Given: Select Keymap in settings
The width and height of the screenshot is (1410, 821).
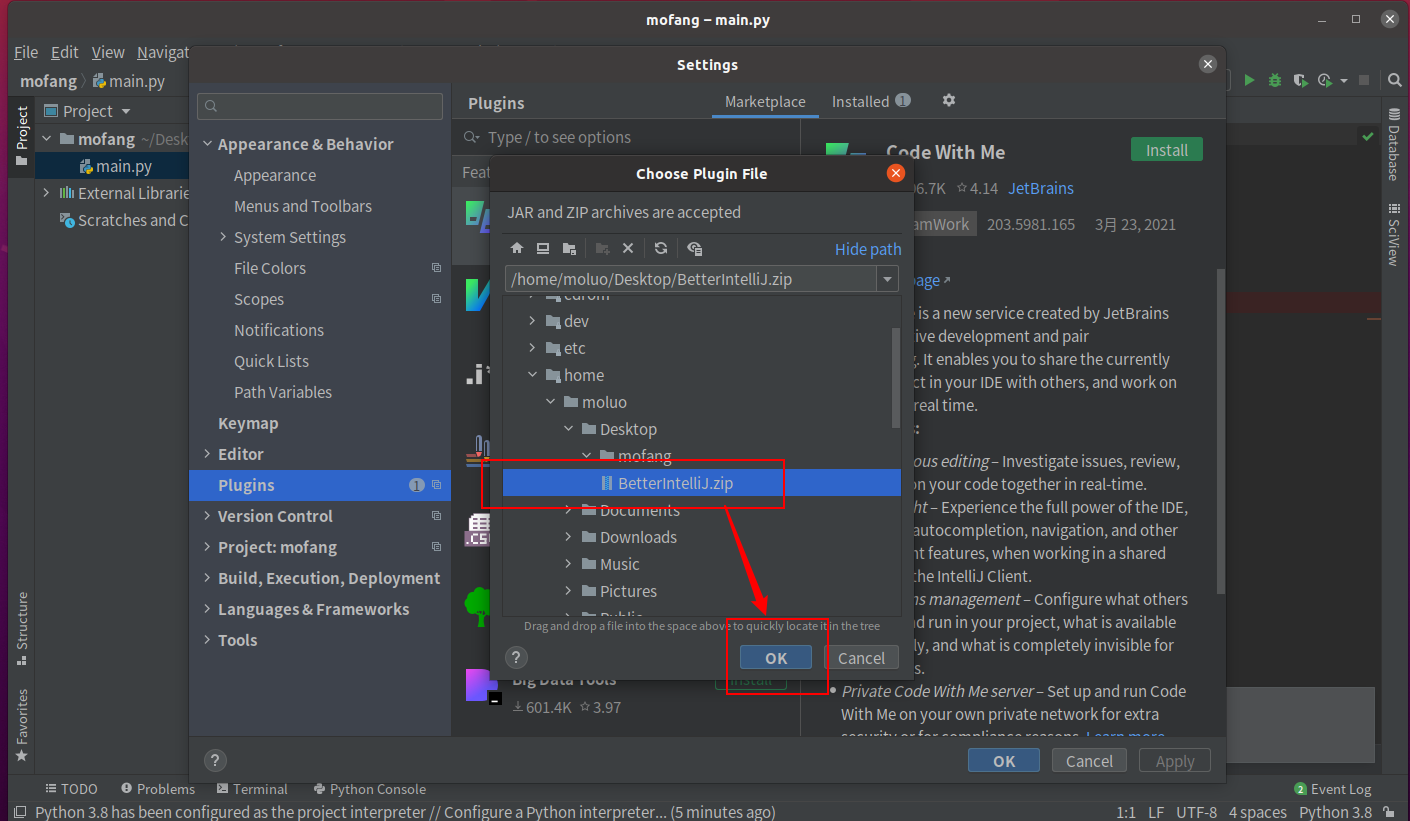Looking at the screenshot, I should tap(248, 423).
